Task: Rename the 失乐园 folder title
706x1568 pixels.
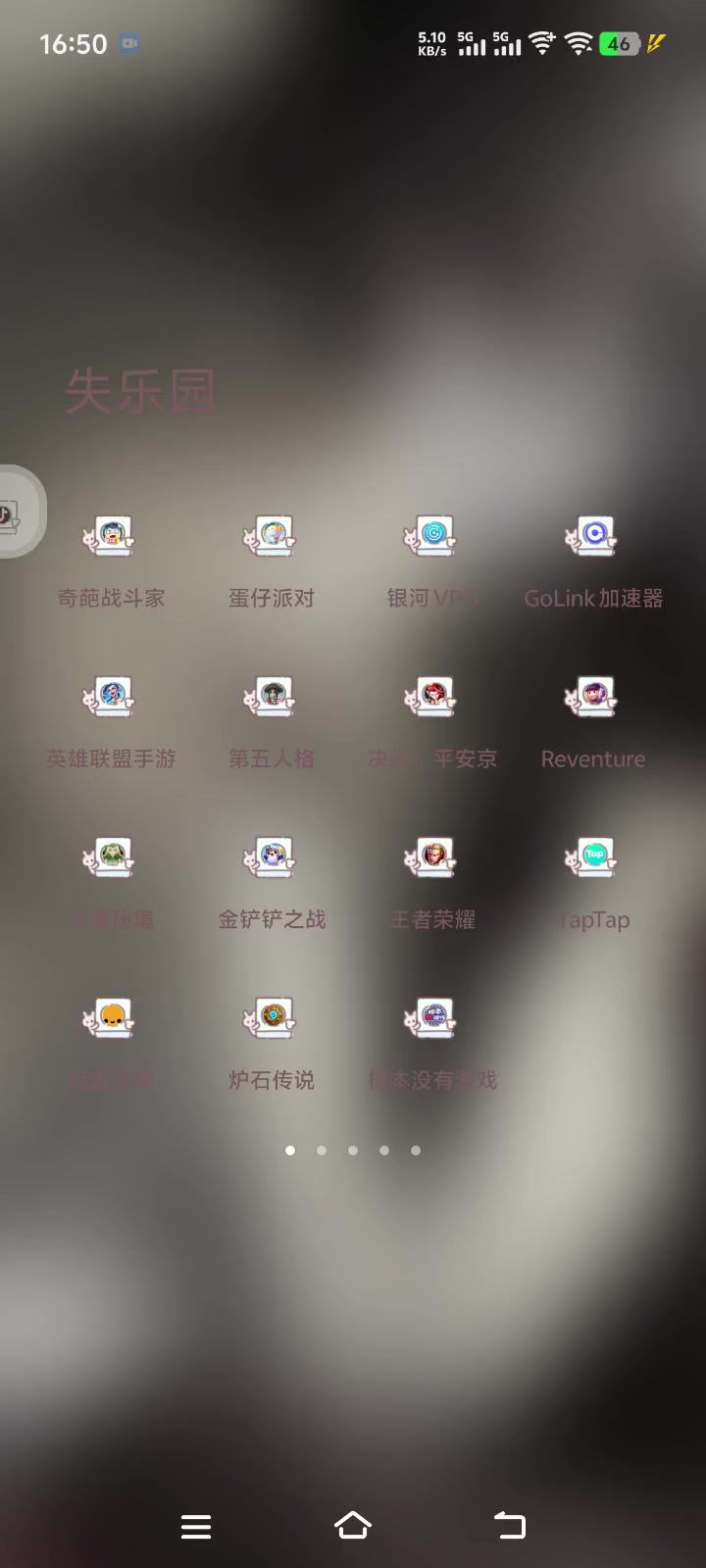Action: pyautogui.click(x=140, y=392)
